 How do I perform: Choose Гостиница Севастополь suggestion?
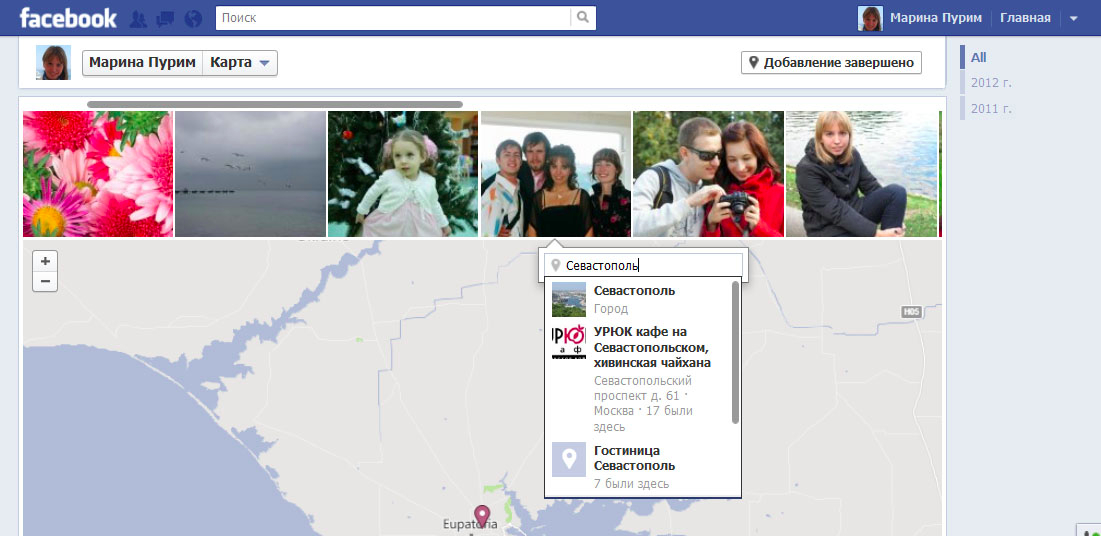click(x=638, y=466)
